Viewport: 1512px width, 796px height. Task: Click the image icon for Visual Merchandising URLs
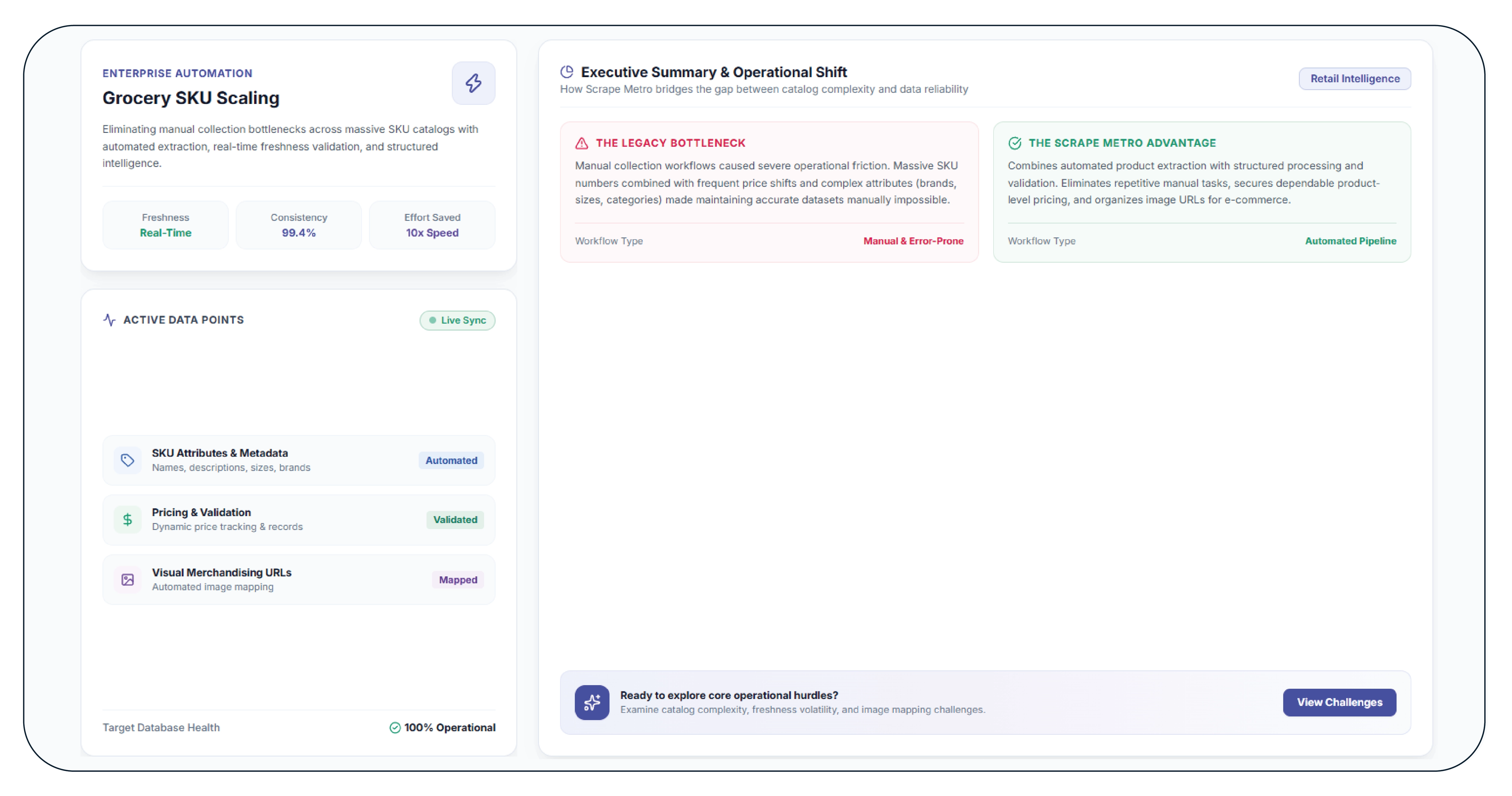tap(128, 580)
